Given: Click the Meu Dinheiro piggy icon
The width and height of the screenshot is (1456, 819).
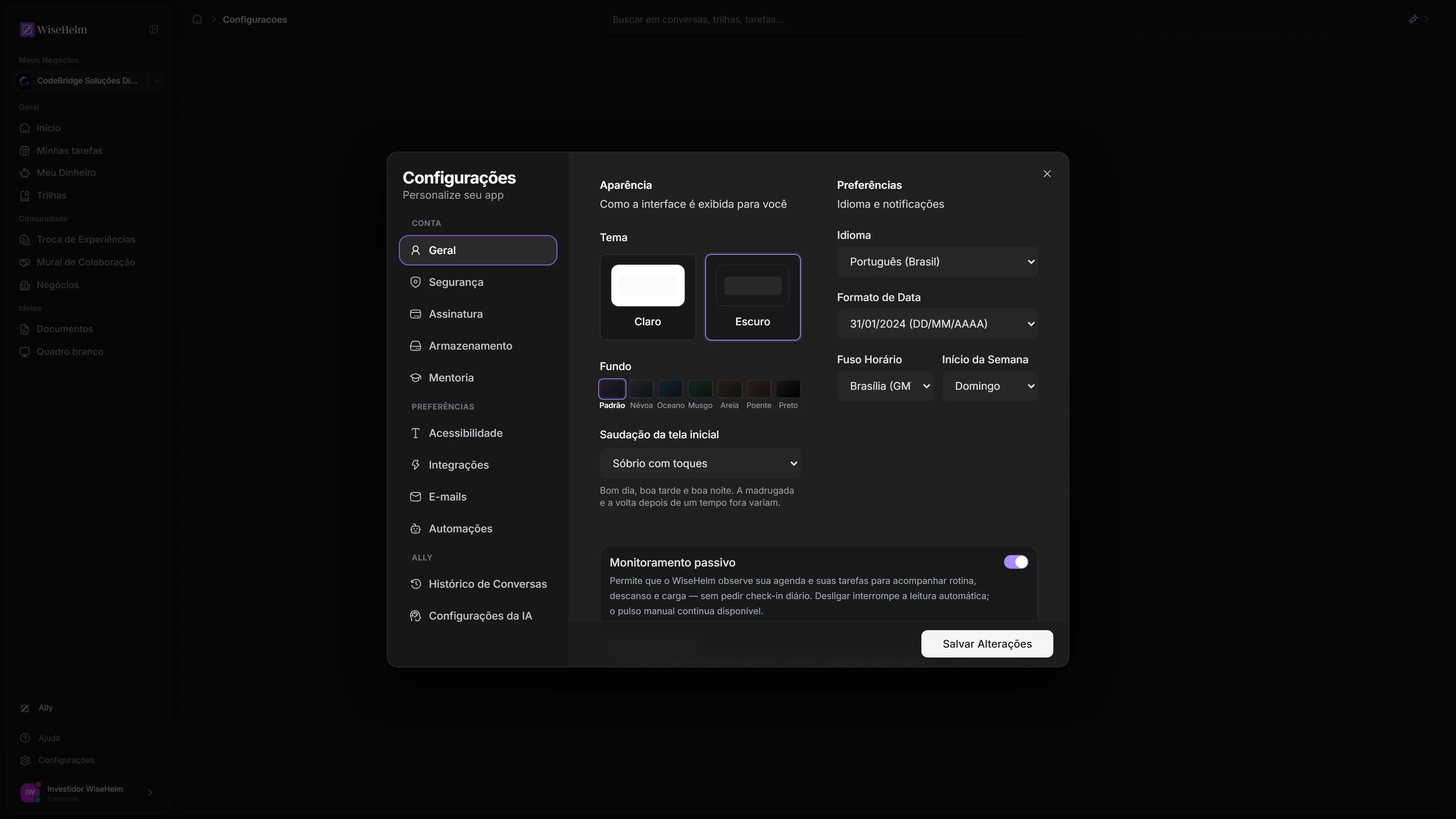Looking at the screenshot, I should [x=25, y=173].
